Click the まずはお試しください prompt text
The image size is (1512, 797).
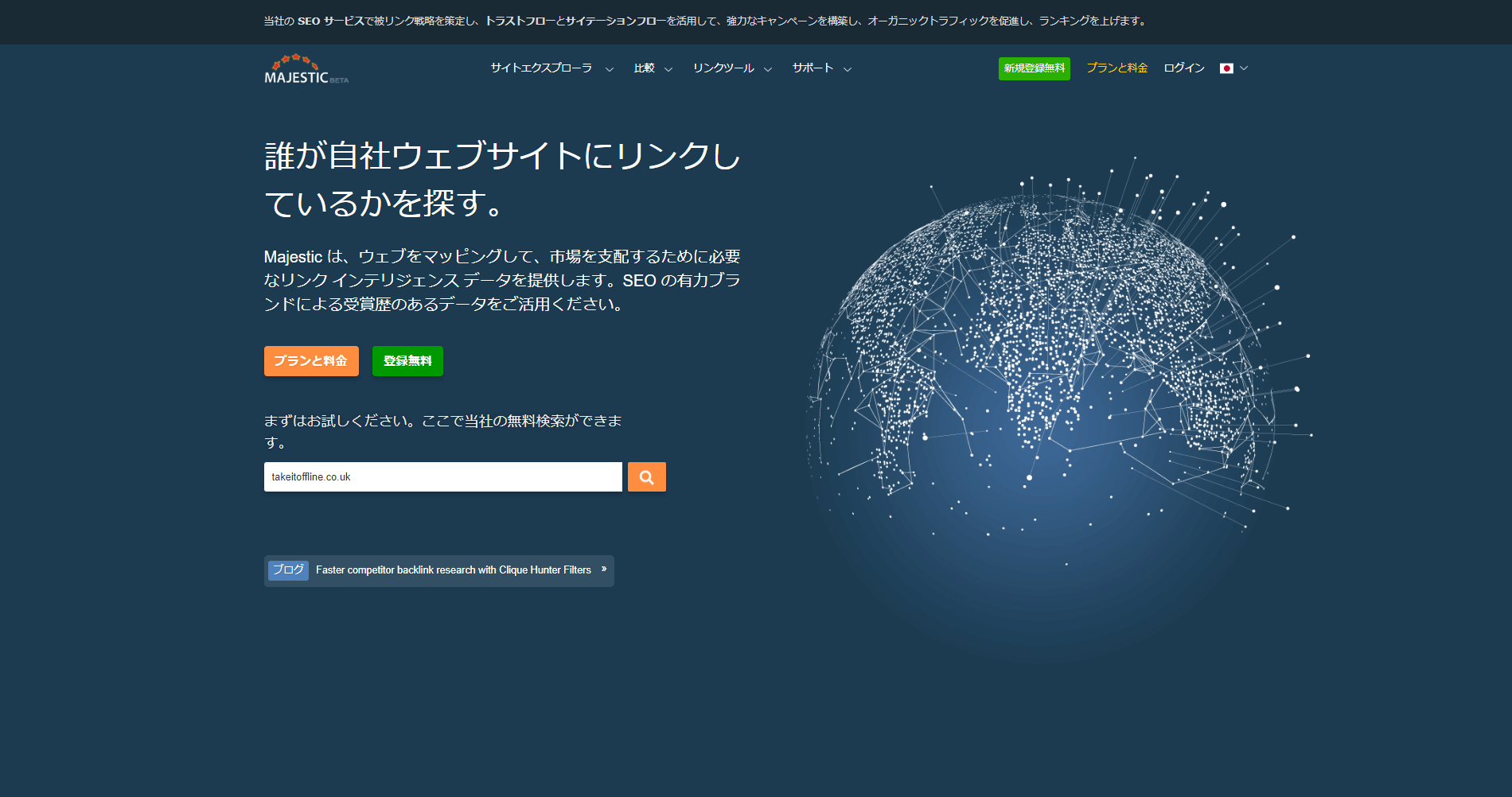(442, 431)
